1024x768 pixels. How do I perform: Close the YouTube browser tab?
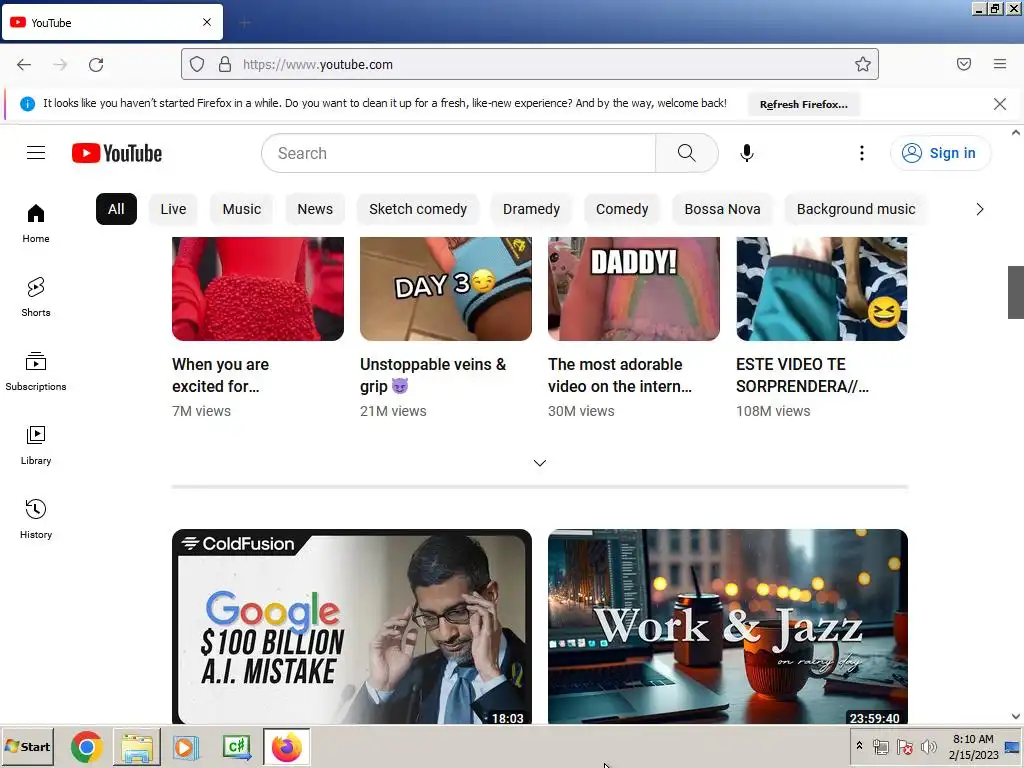tap(207, 22)
